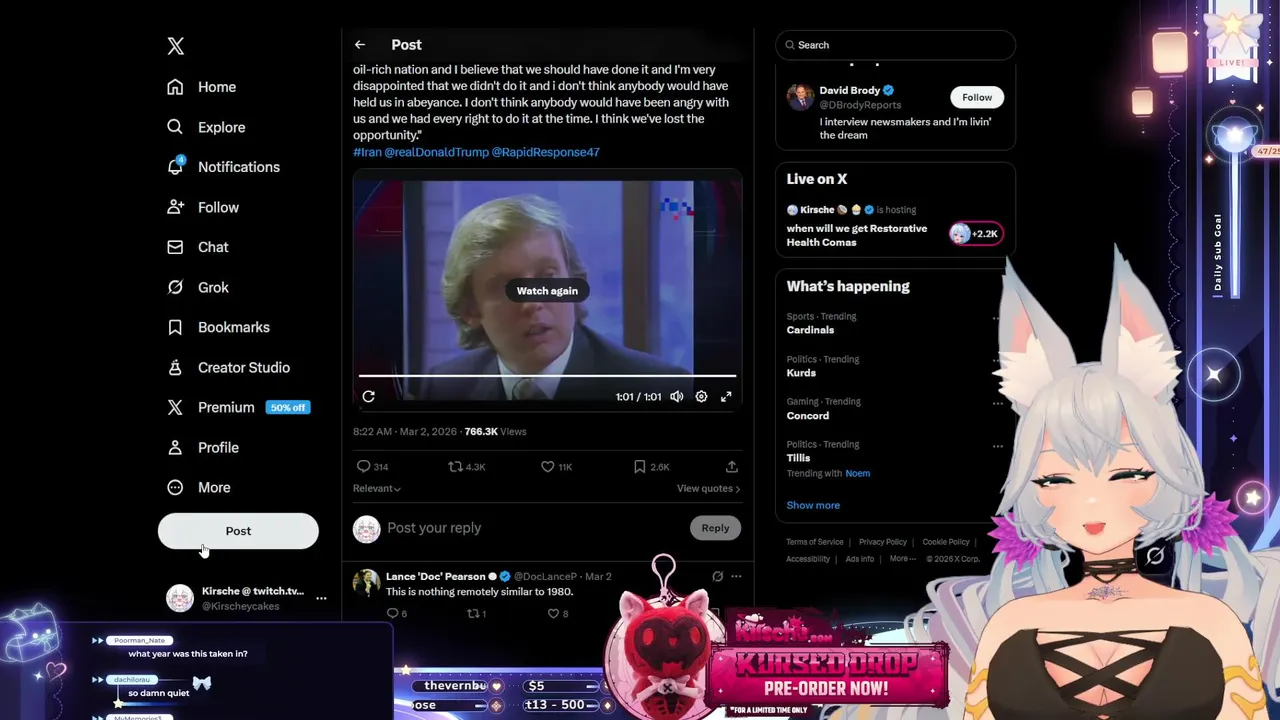Viewport: 1280px width, 720px height.
Task: Open Chat in the sidebar
Action: point(198,247)
